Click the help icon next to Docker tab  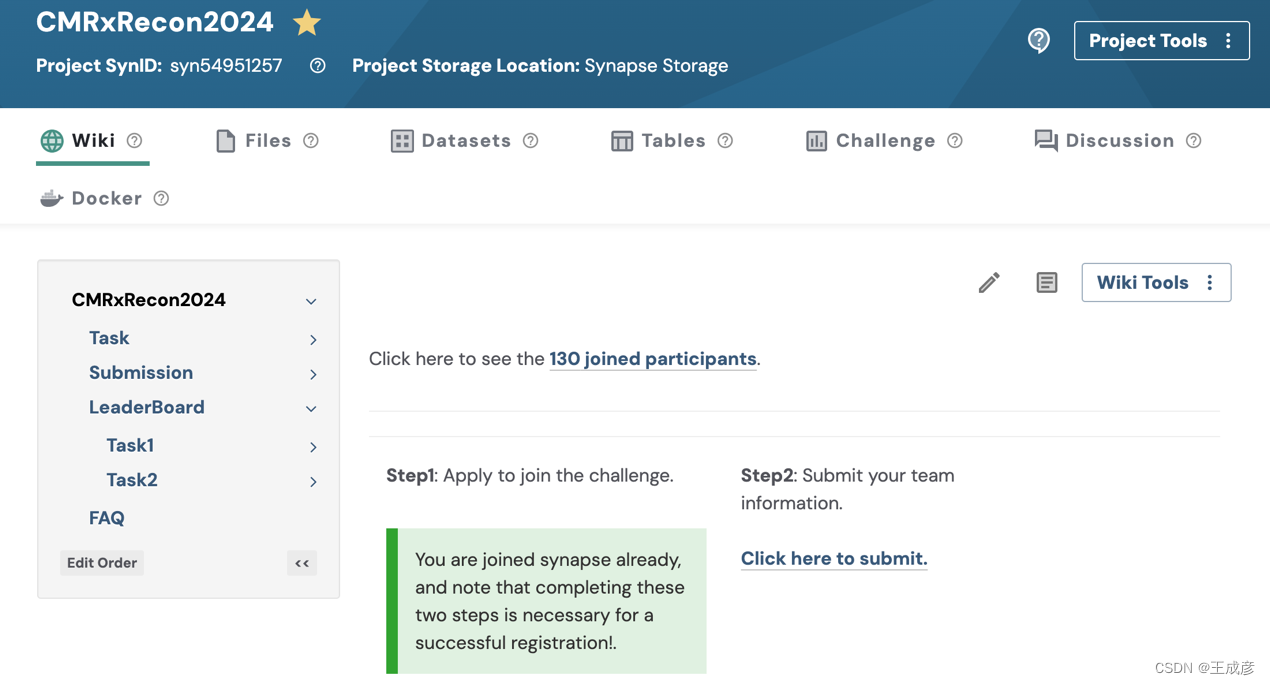coord(161,198)
